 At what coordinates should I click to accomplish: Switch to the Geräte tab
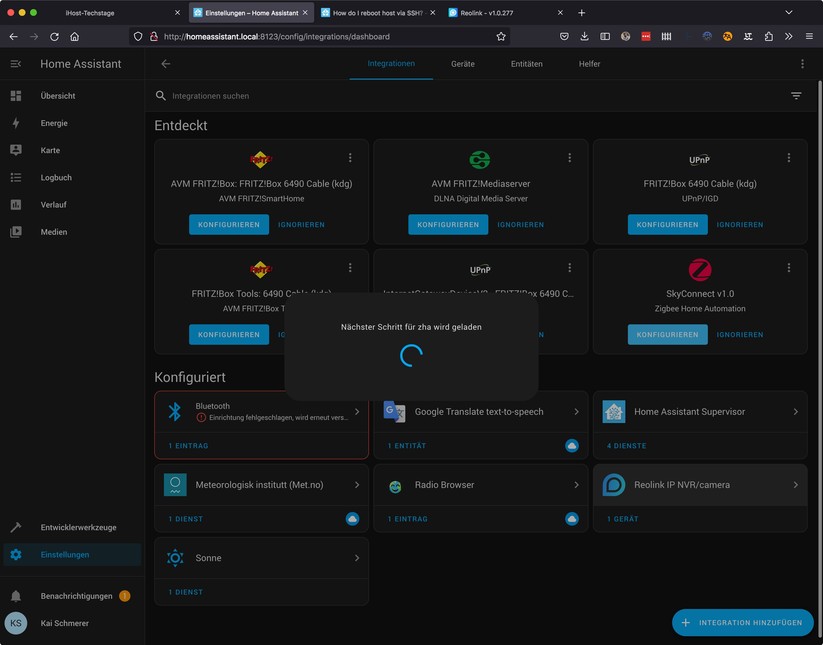tap(462, 63)
